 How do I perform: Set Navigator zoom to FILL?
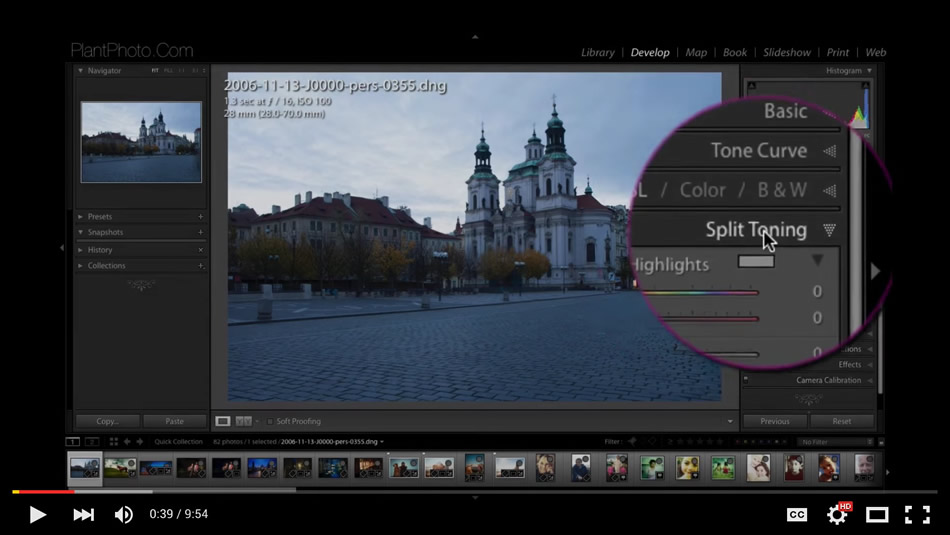point(168,70)
